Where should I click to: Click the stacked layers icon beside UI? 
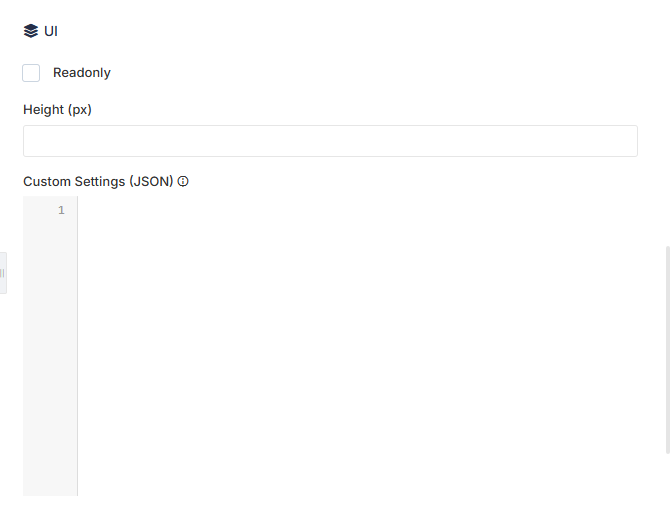pyautogui.click(x=31, y=31)
